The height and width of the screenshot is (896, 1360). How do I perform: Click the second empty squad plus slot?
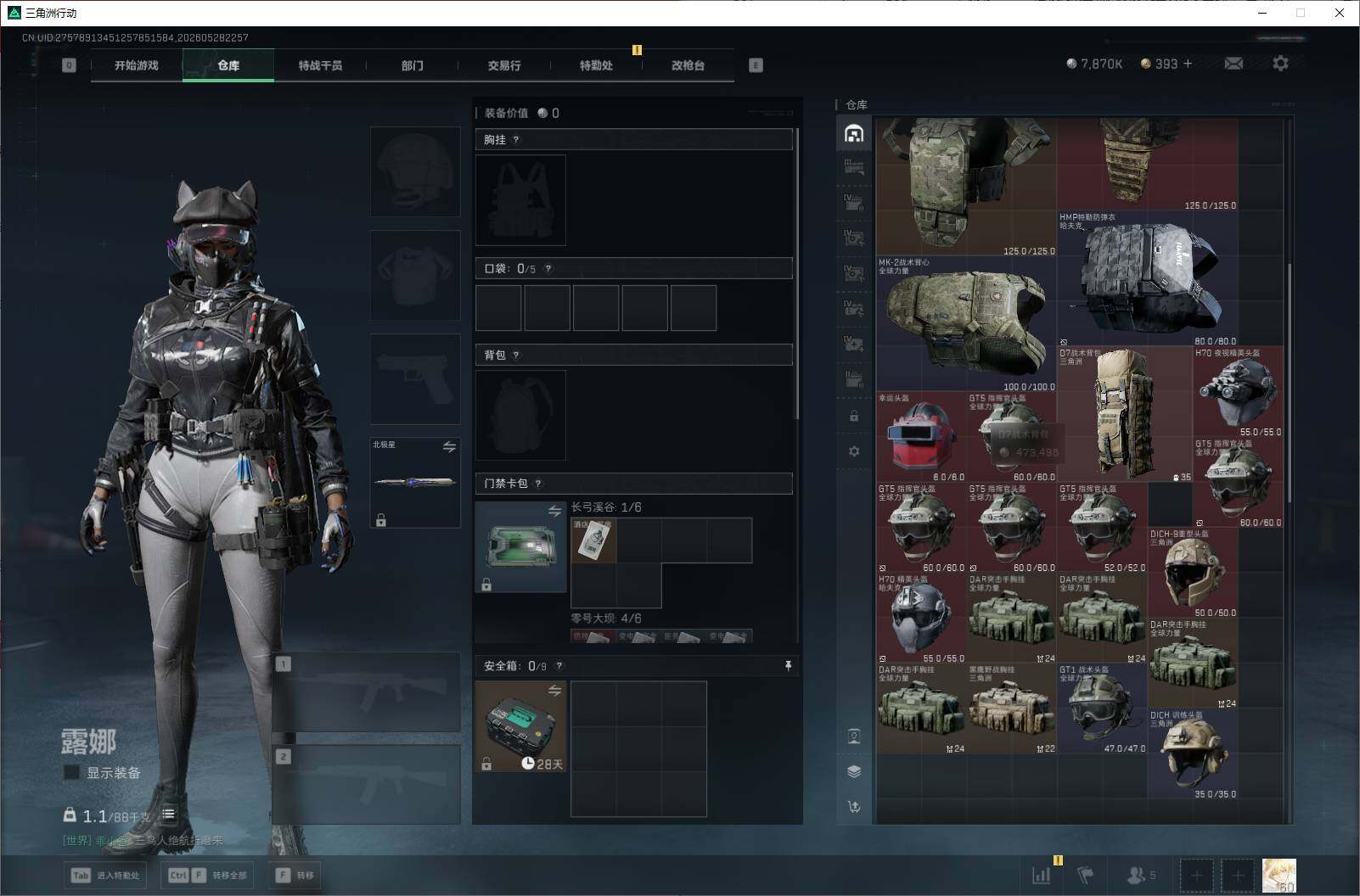click(1238, 875)
